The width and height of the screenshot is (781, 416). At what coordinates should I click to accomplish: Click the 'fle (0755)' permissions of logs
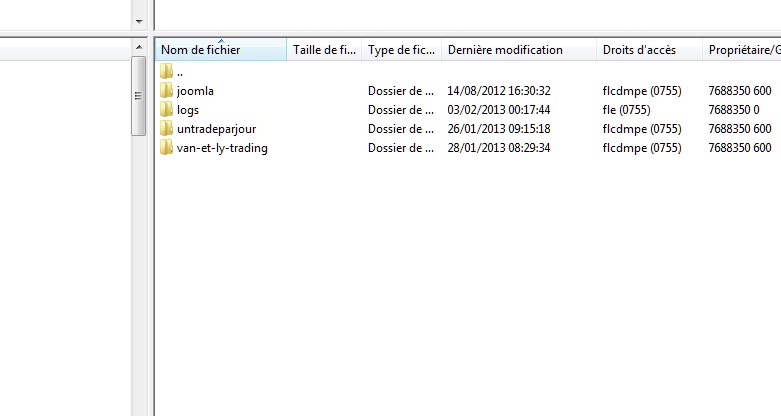[629, 110]
